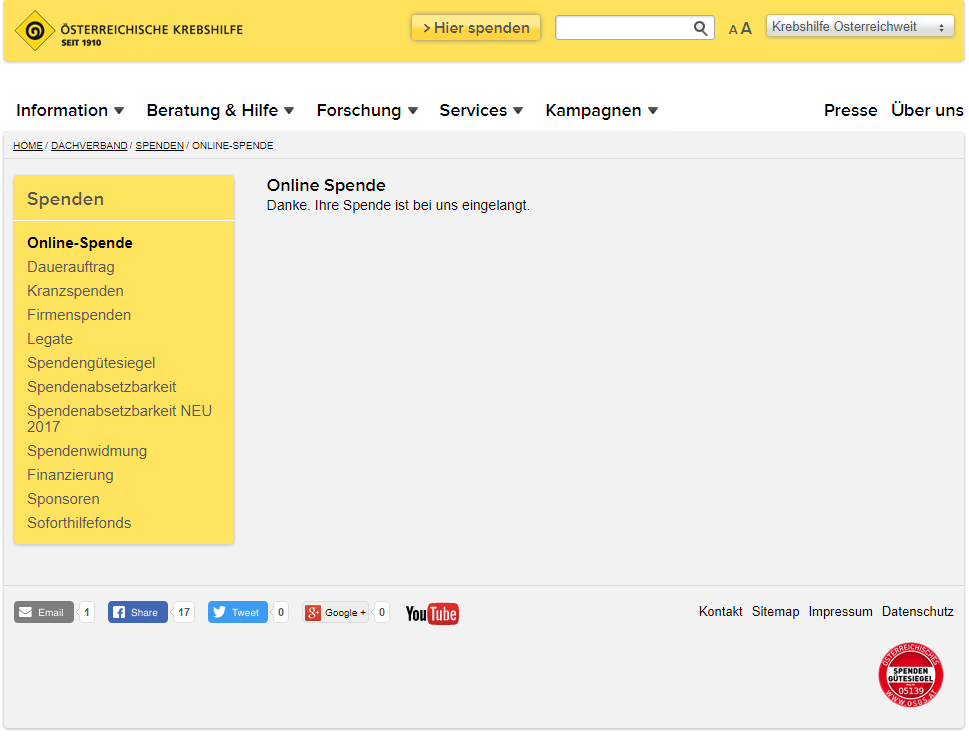Open the YouTube channel logo
Image resolution: width=969 pixels, height=738 pixels.
[x=432, y=613]
